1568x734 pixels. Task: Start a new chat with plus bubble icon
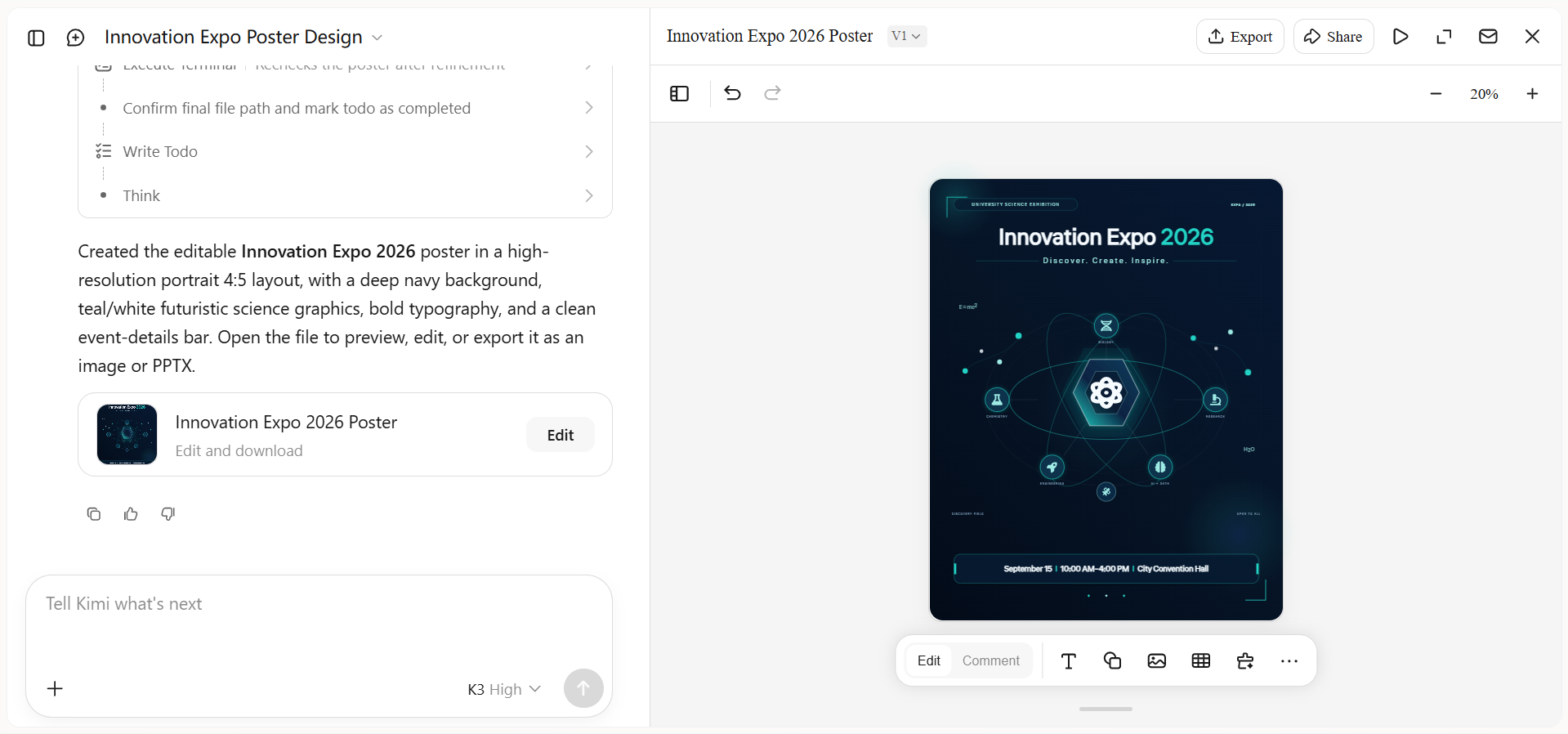coord(75,38)
